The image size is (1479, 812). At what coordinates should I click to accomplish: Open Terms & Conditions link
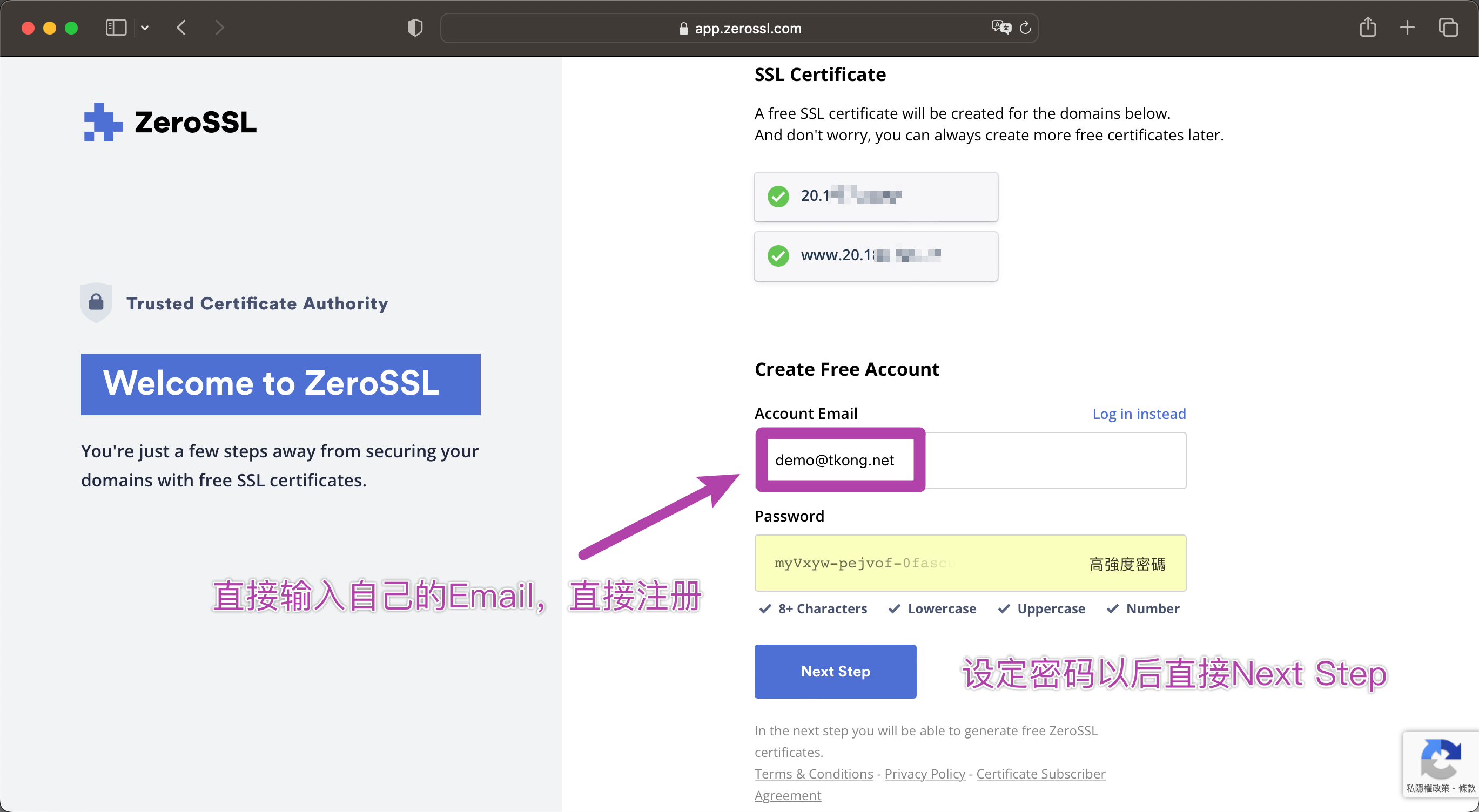[x=814, y=774]
